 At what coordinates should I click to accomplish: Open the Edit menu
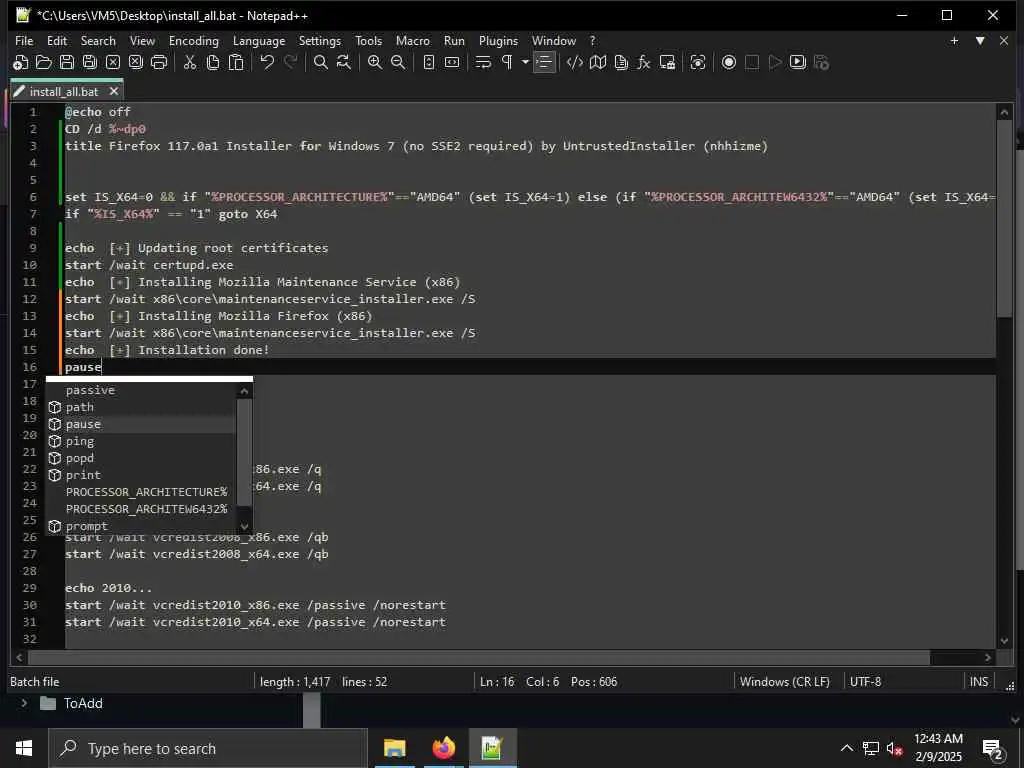click(x=57, y=40)
